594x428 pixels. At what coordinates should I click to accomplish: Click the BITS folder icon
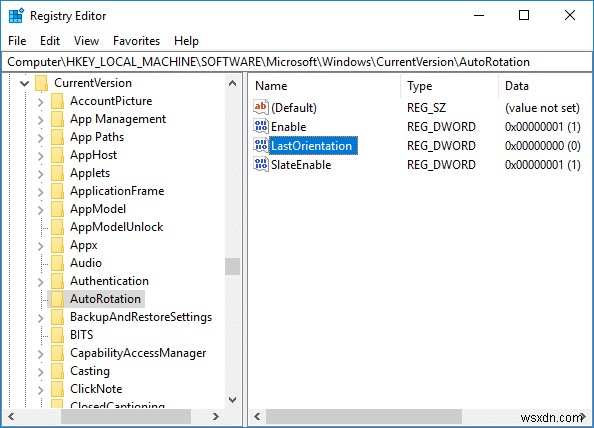pyautogui.click(x=57, y=335)
